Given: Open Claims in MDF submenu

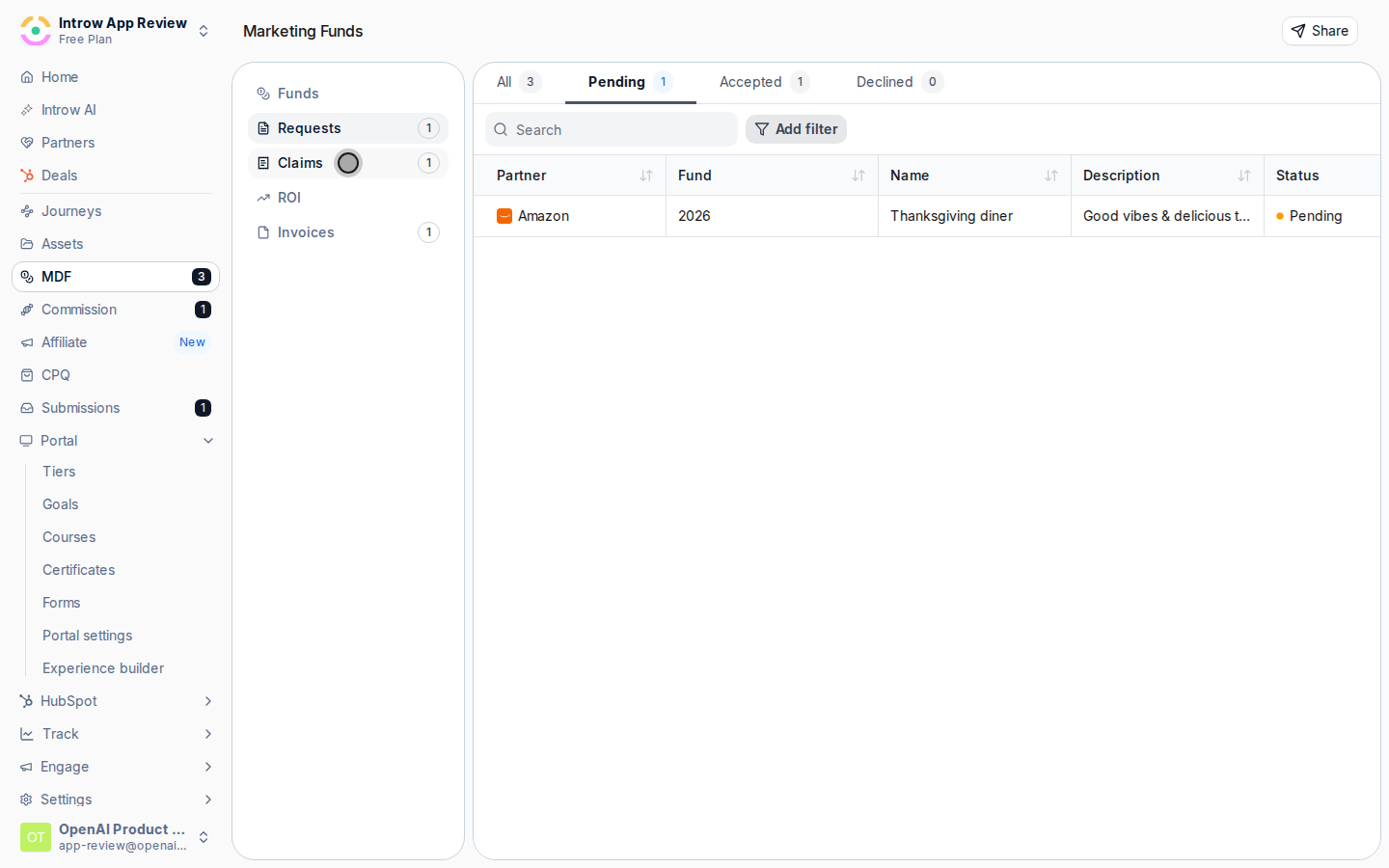Looking at the screenshot, I should pyautogui.click(x=348, y=163).
